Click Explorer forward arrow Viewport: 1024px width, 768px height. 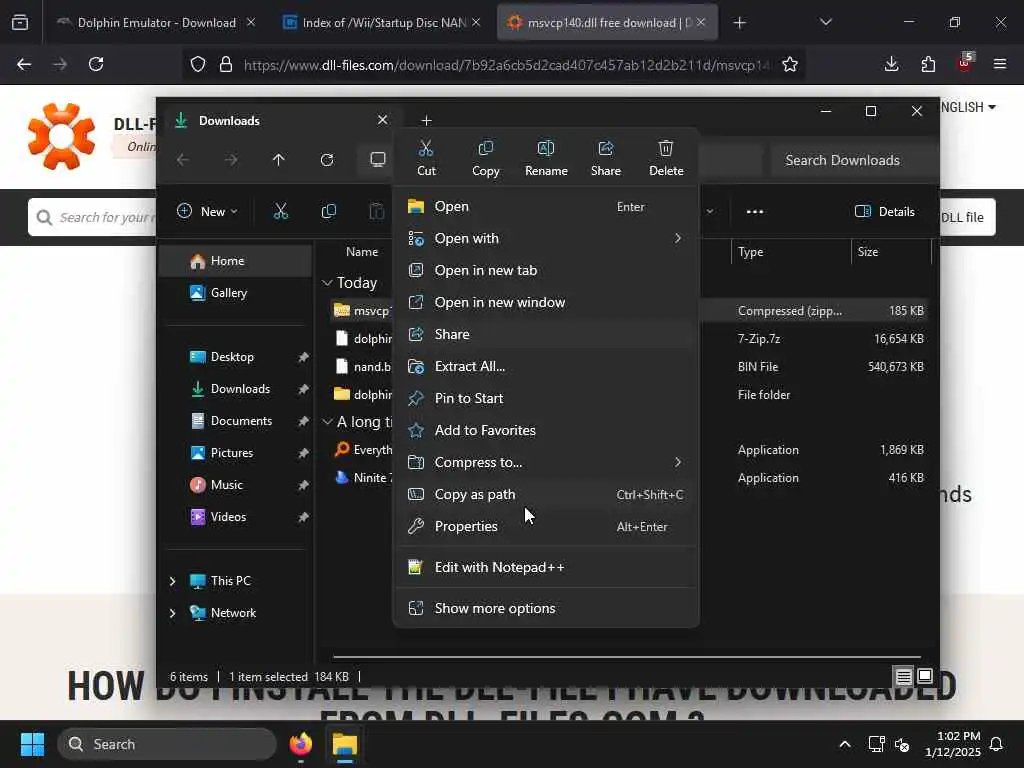coord(231,160)
